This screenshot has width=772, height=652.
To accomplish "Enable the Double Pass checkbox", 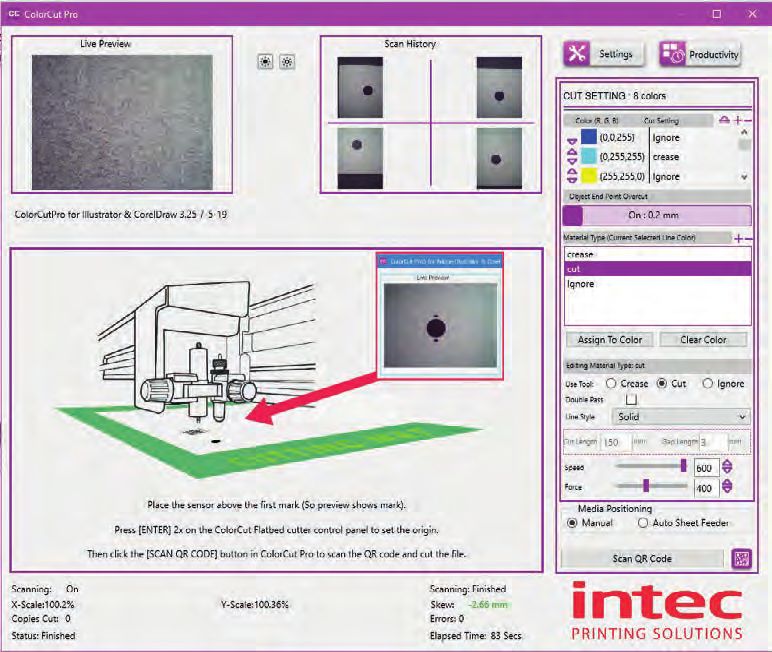I will click(631, 399).
